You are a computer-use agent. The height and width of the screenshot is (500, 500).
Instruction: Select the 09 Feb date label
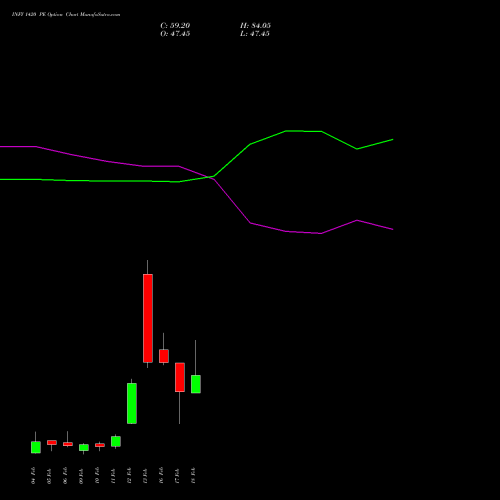click(81, 476)
